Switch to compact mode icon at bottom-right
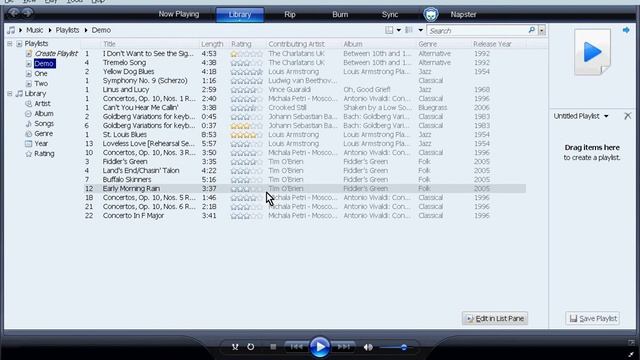This screenshot has height=360, width=640. coord(631,355)
